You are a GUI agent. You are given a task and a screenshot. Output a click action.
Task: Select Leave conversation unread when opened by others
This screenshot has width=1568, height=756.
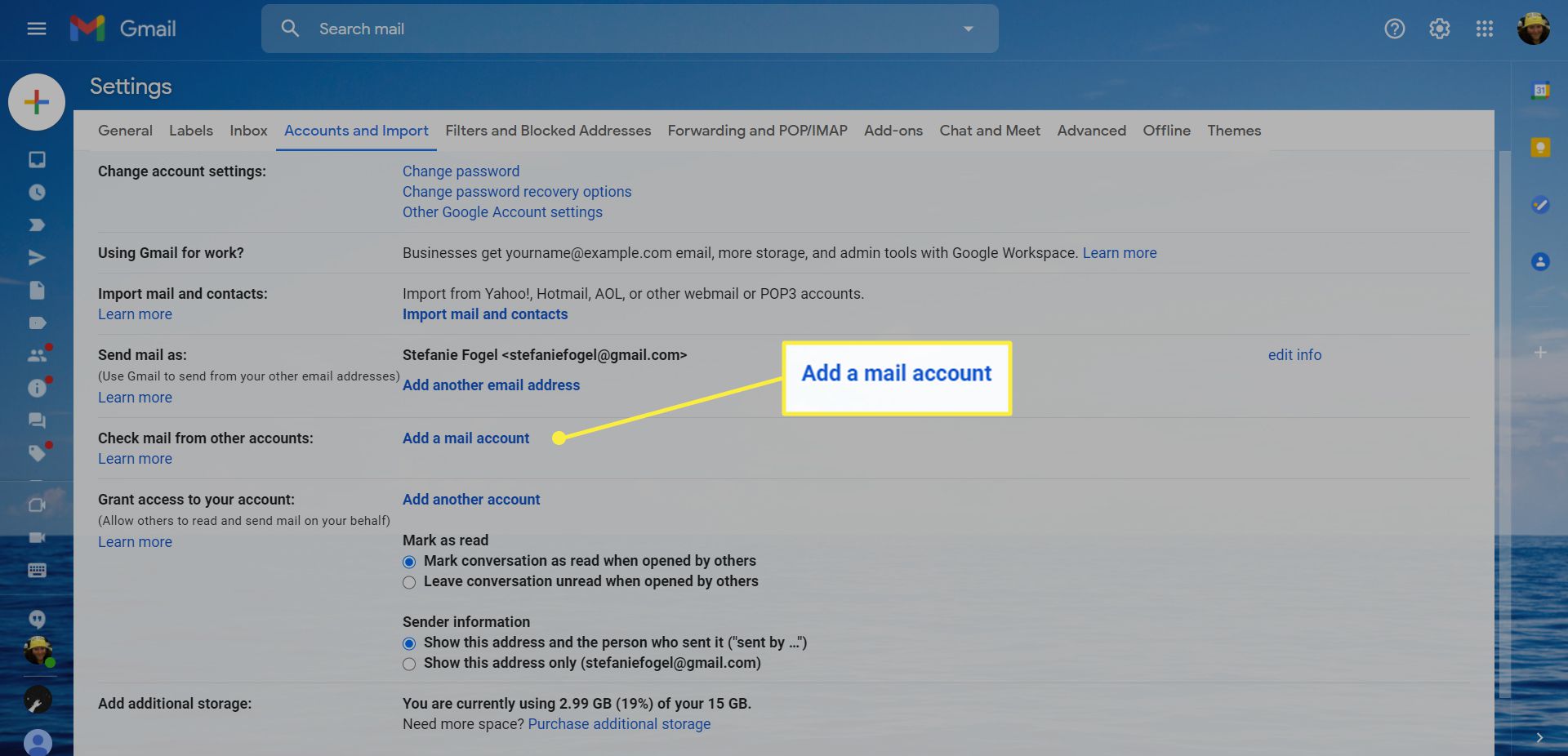pos(409,582)
